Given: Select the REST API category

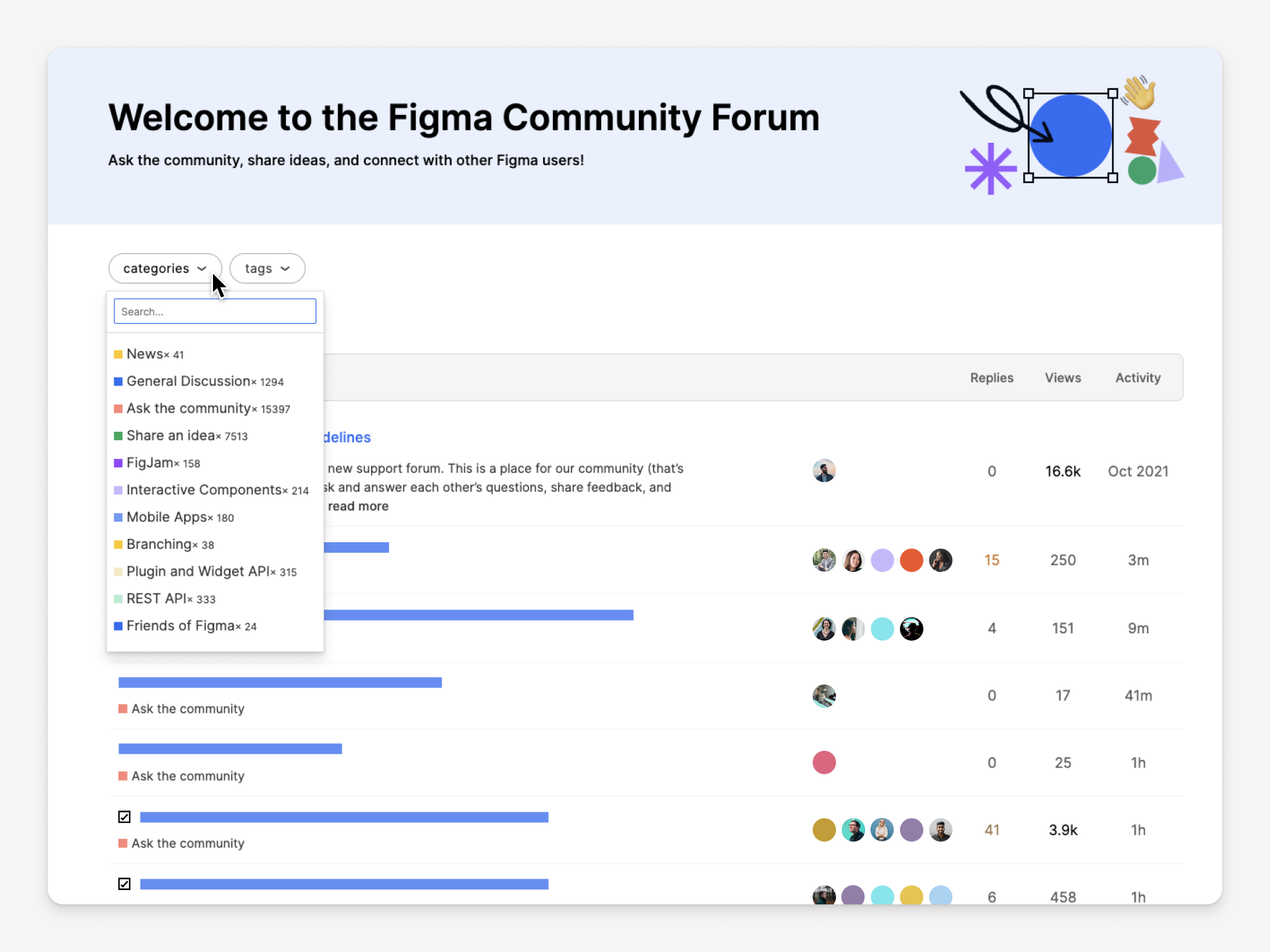Looking at the screenshot, I should tap(165, 598).
